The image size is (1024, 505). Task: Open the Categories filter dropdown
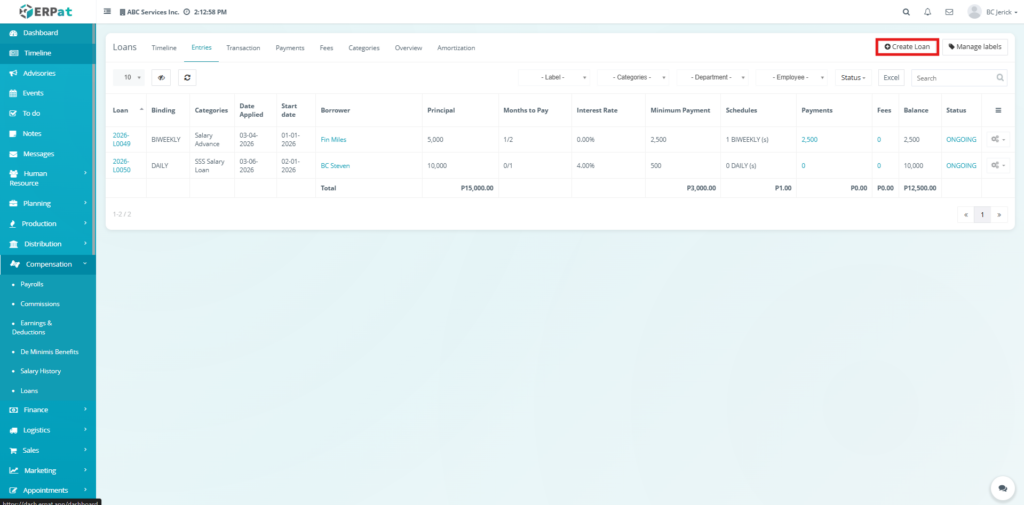coord(633,77)
